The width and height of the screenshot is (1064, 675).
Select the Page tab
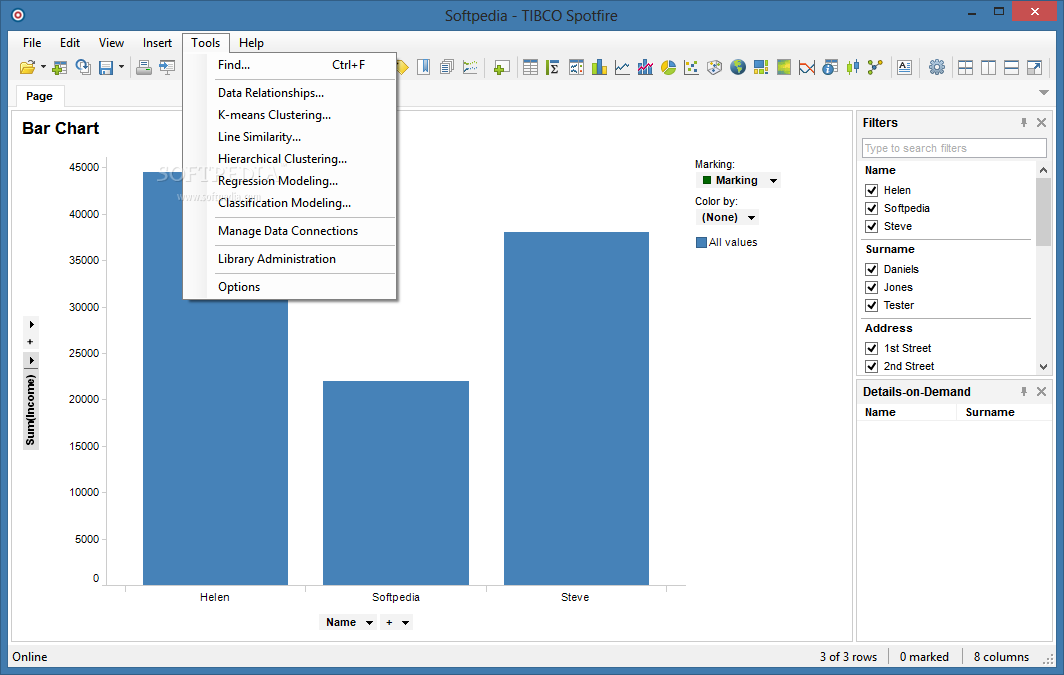39,96
